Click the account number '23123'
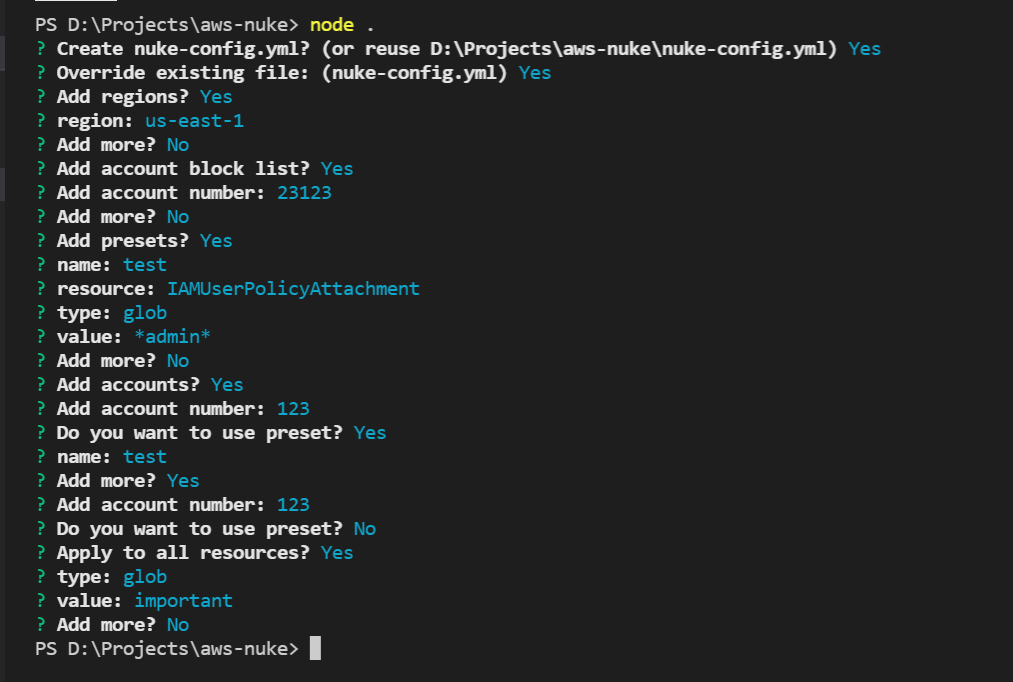Screen dimensions: 1013x682 click(x=304, y=193)
